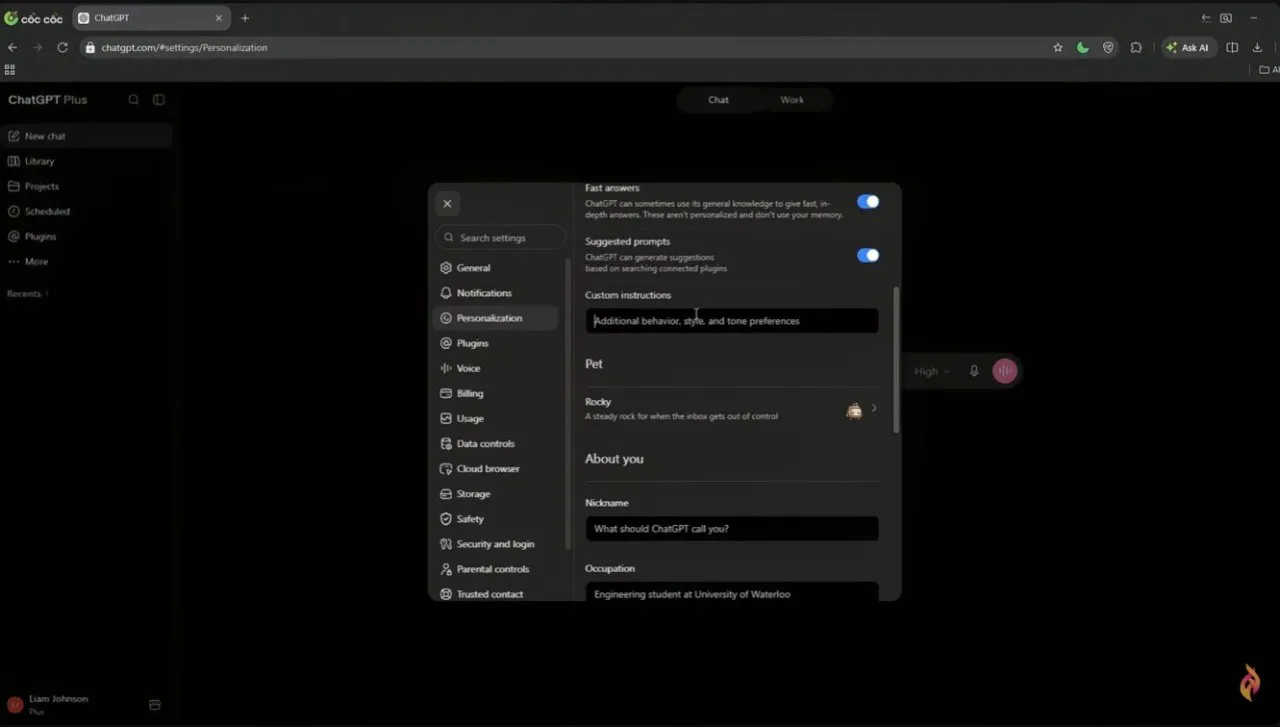
Task: Click the Trusted contact icon
Action: [446, 594]
